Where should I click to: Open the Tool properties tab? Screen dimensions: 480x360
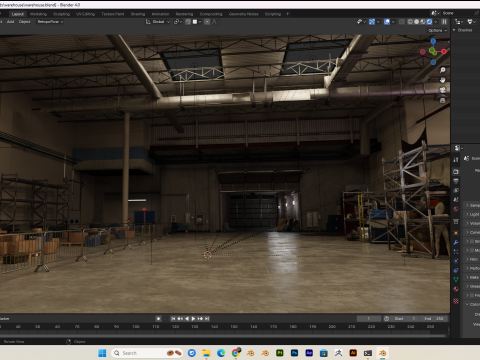456,160
